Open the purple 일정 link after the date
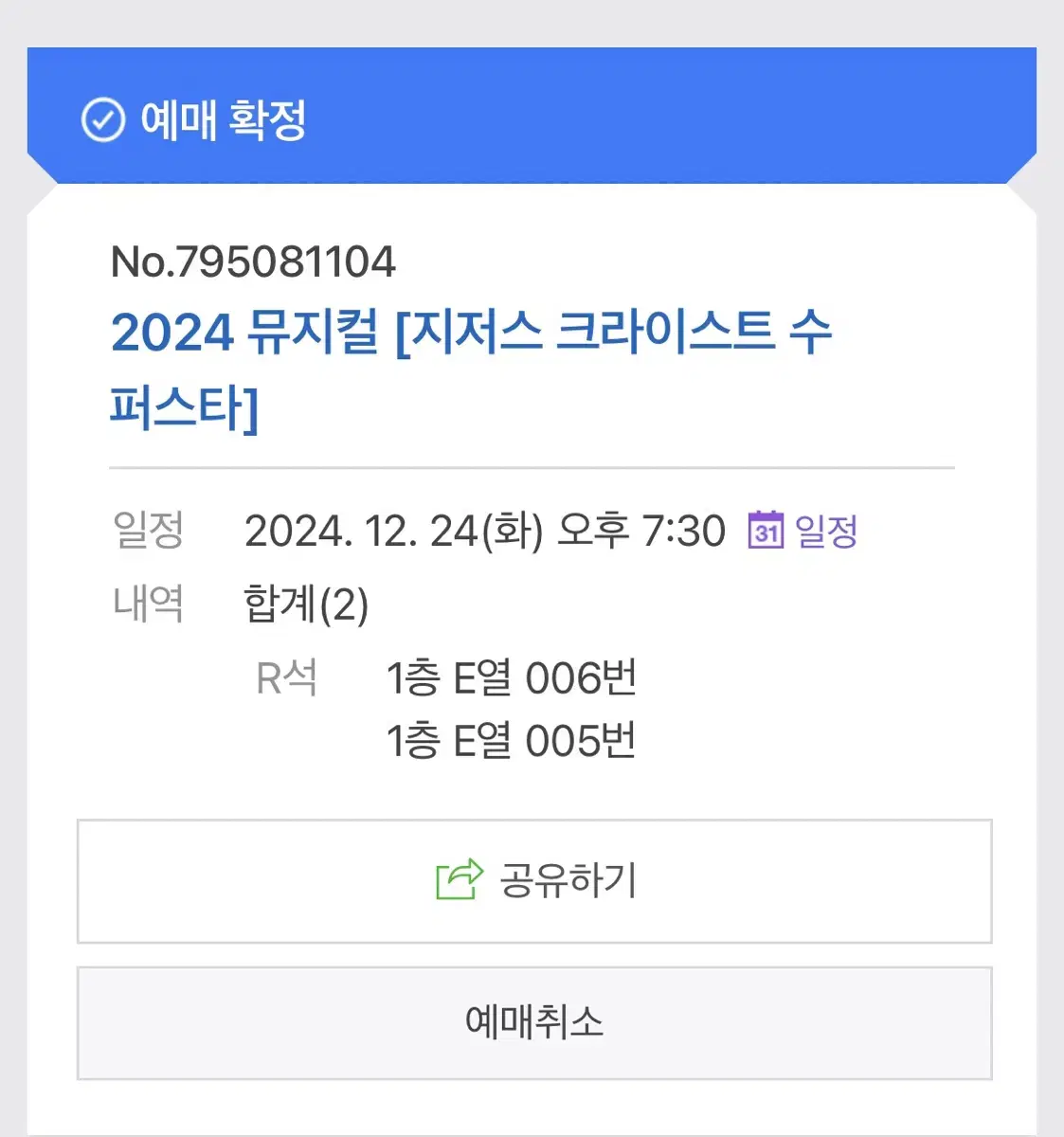The height and width of the screenshot is (1137, 1064). point(826,531)
